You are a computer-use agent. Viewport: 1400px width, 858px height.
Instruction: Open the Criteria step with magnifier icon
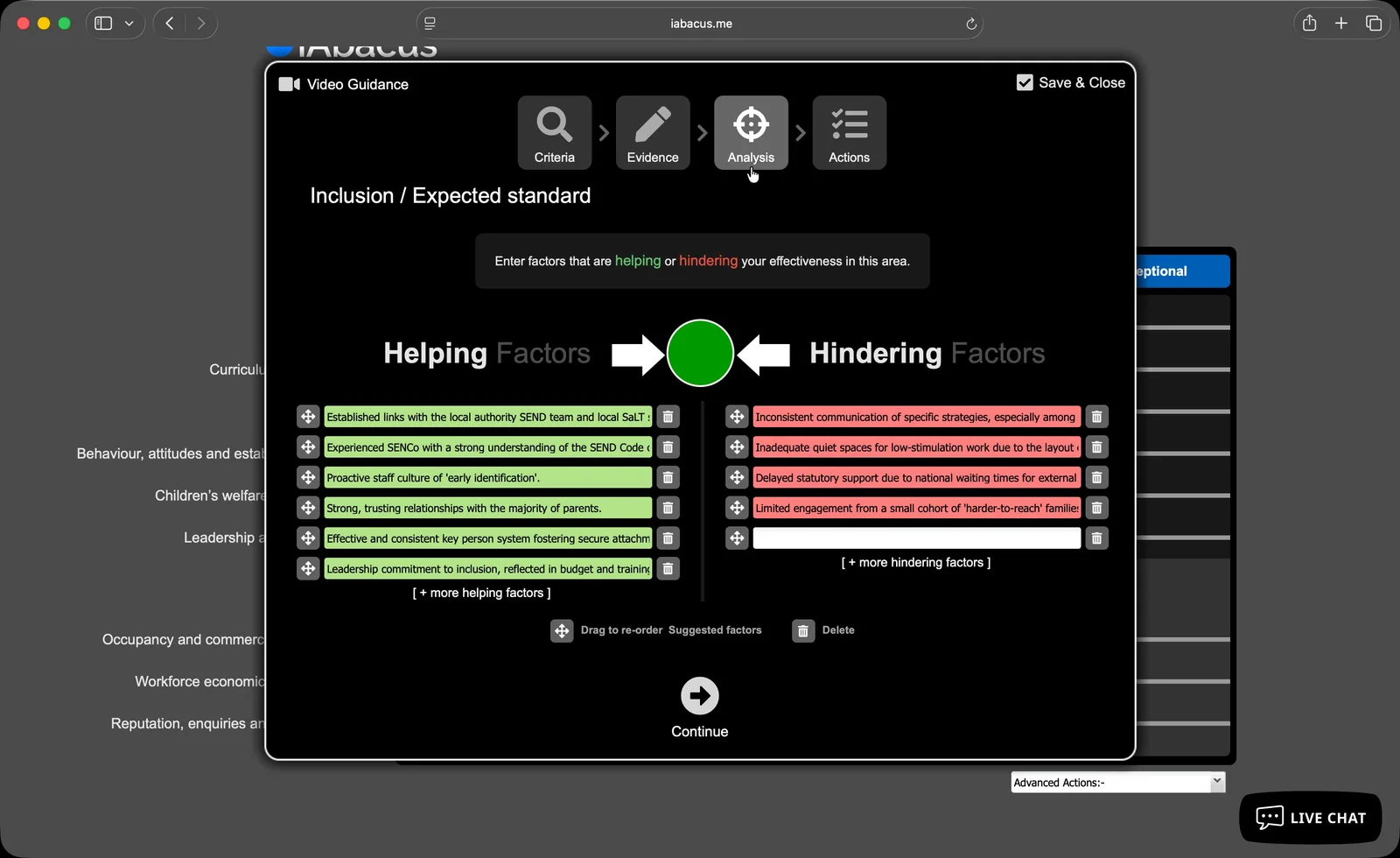pyautogui.click(x=554, y=133)
